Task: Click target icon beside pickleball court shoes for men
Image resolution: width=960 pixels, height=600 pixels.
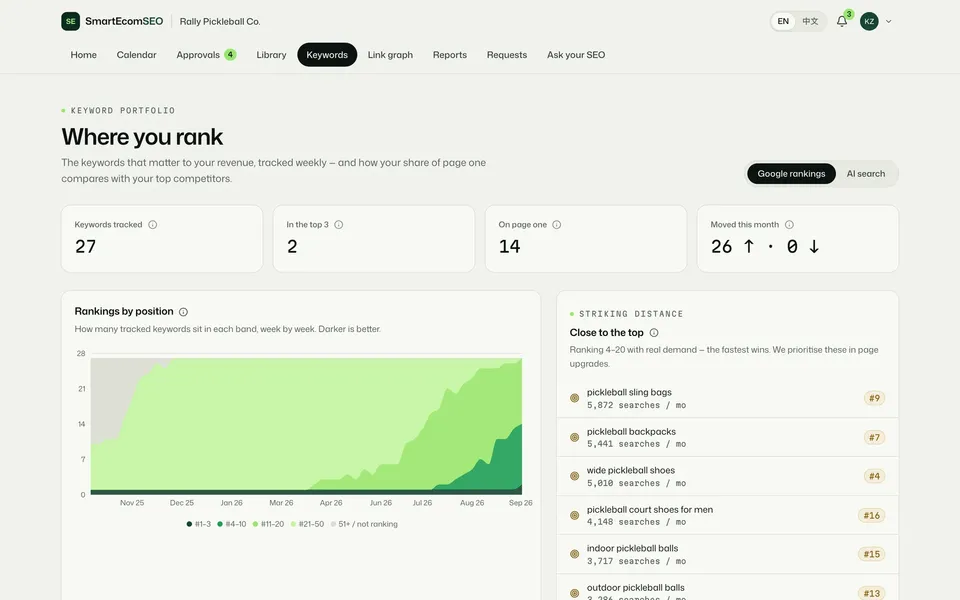Action: [x=574, y=516]
